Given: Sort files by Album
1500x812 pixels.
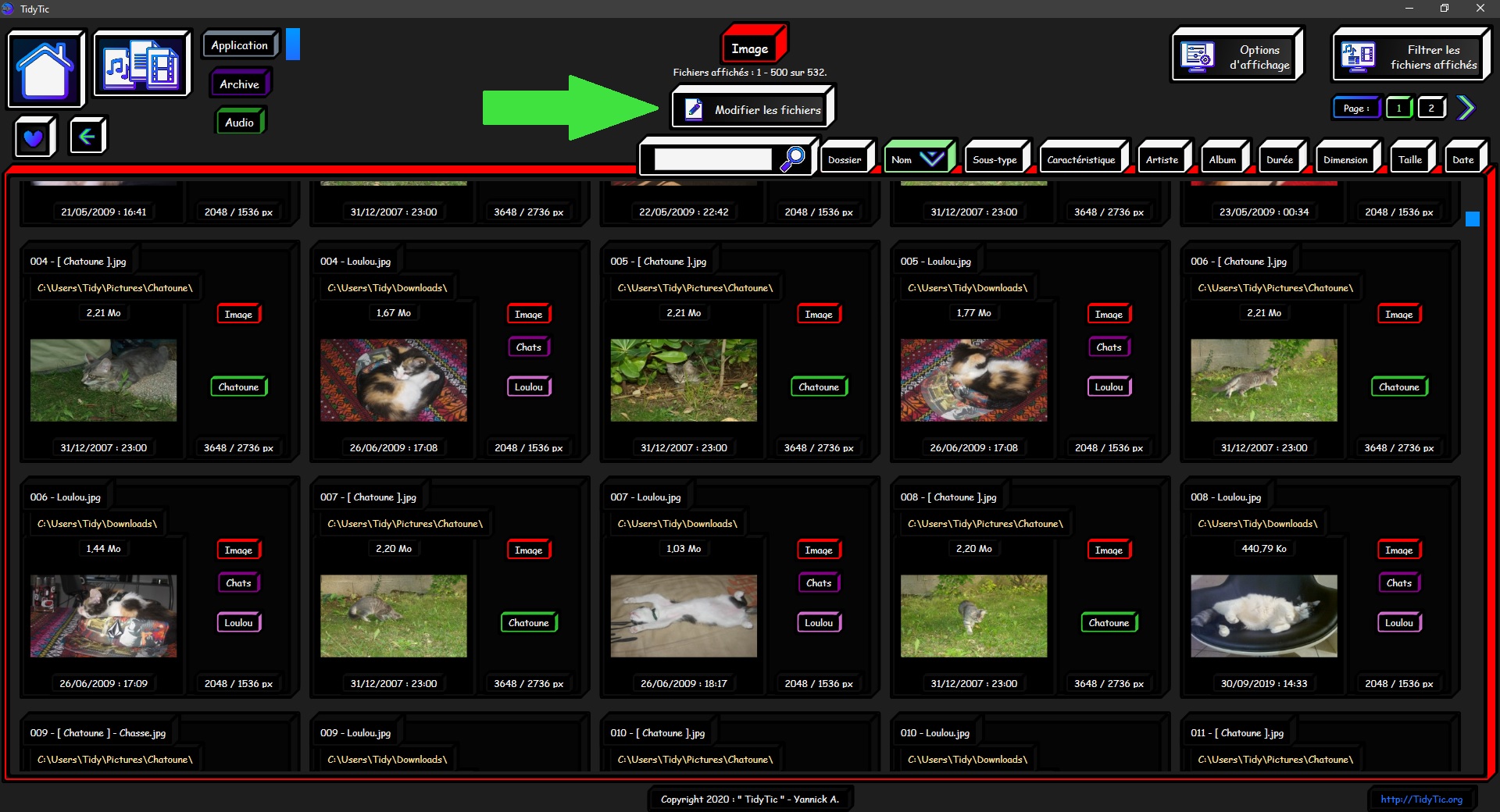Looking at the screenshot, I should pyautogui.click(x=1224, y=158).
